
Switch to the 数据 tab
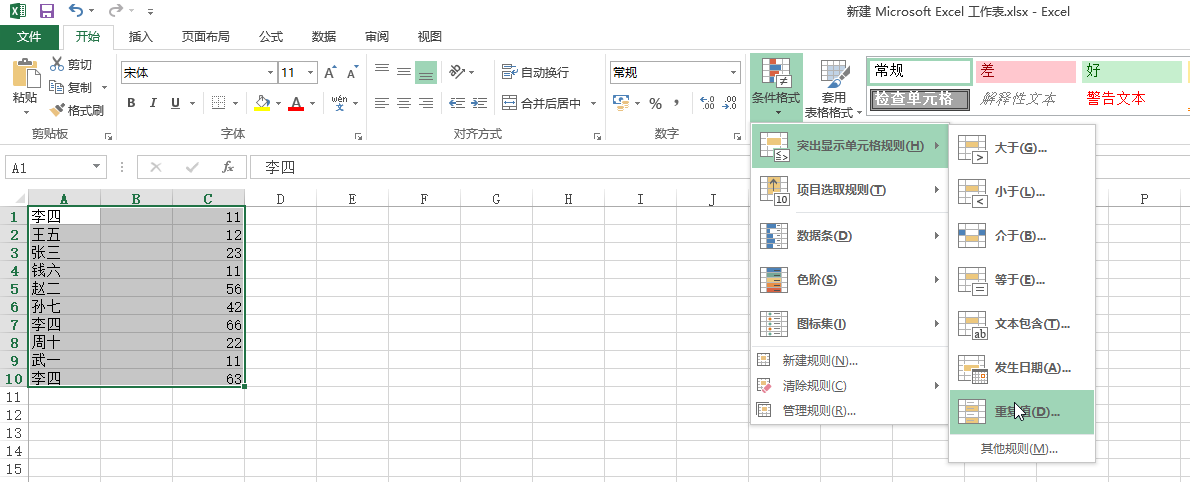[324, 36]
